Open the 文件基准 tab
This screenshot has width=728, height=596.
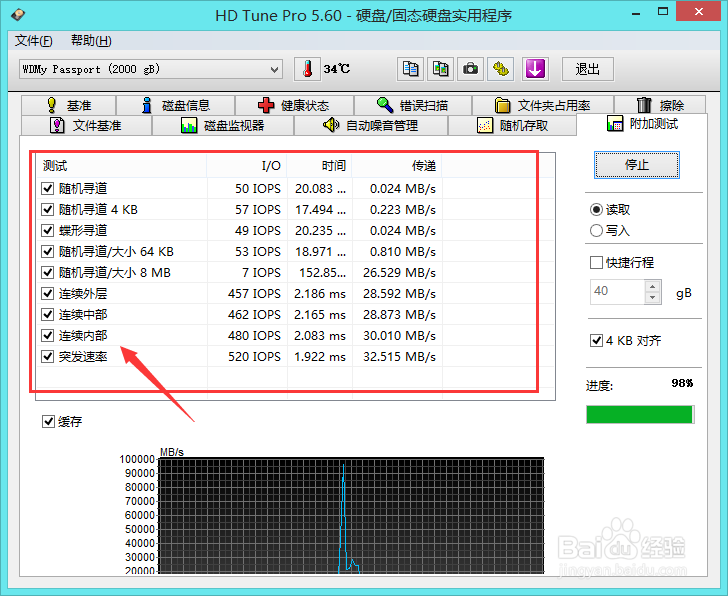[86, 125]
